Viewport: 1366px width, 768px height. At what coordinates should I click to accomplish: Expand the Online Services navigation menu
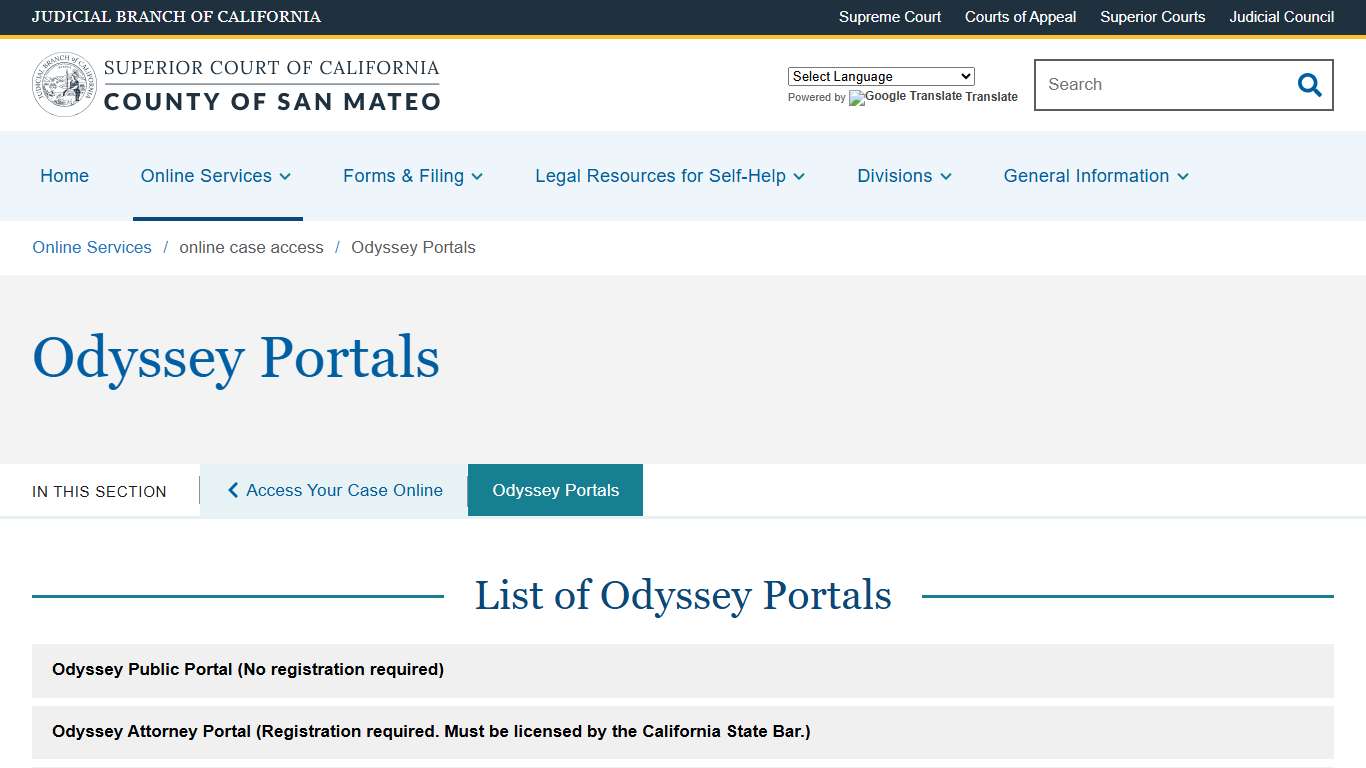tap(207, 176)
